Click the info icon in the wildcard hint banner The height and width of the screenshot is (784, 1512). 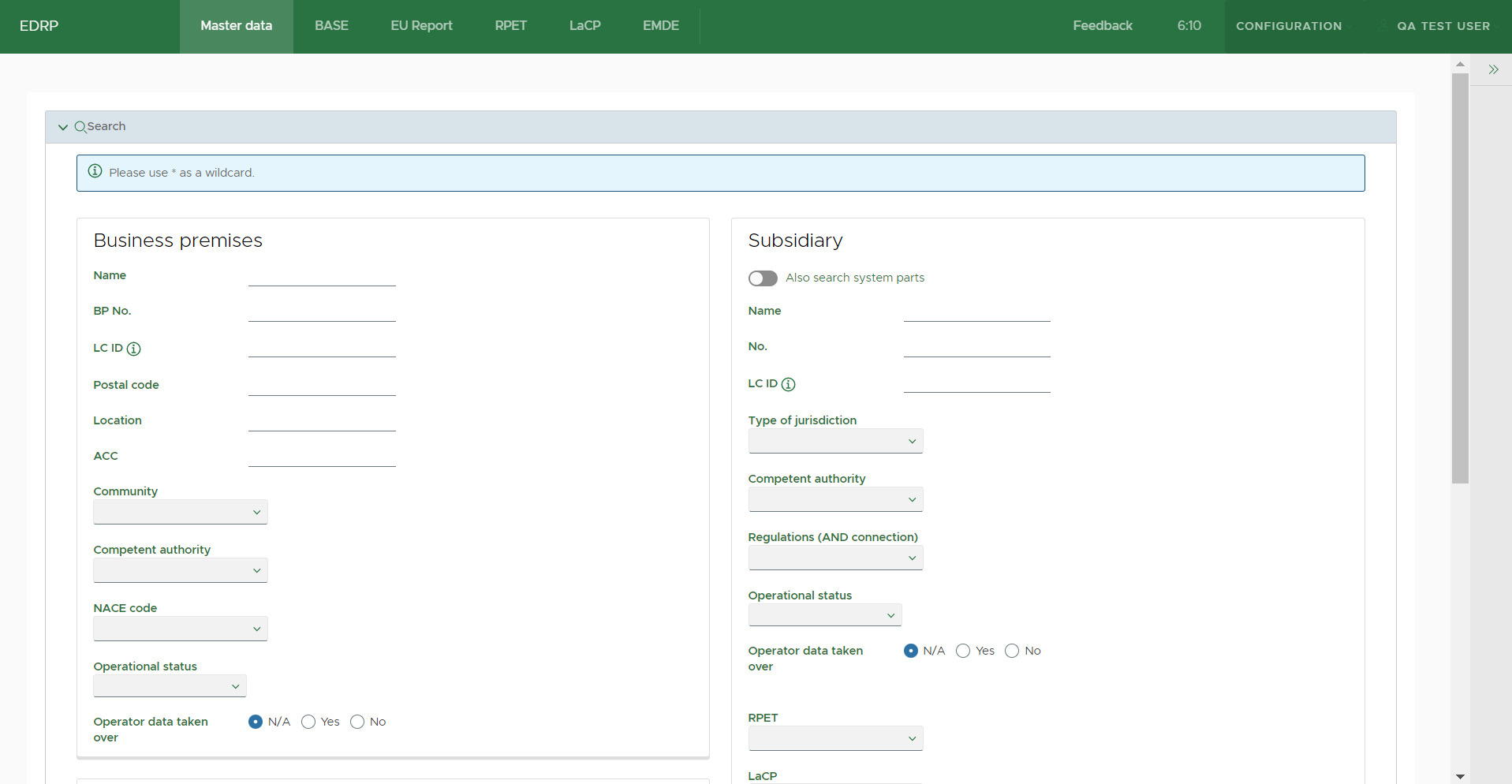[x=95, y=171]
